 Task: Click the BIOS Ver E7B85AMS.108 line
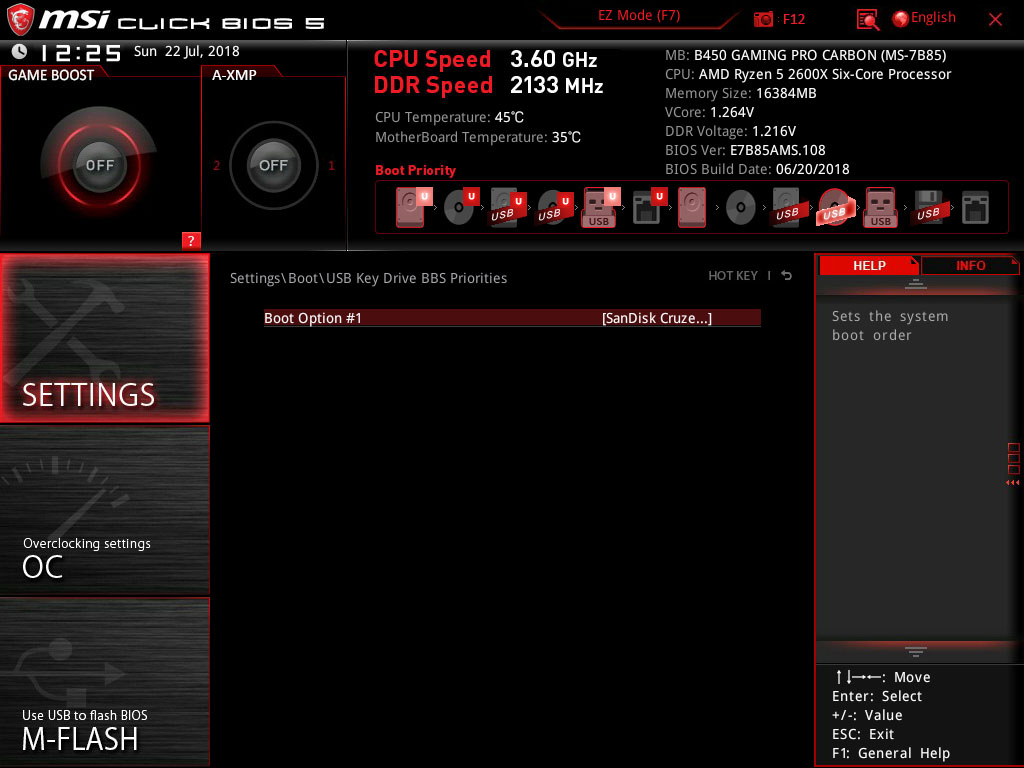(x=745, y=150)
